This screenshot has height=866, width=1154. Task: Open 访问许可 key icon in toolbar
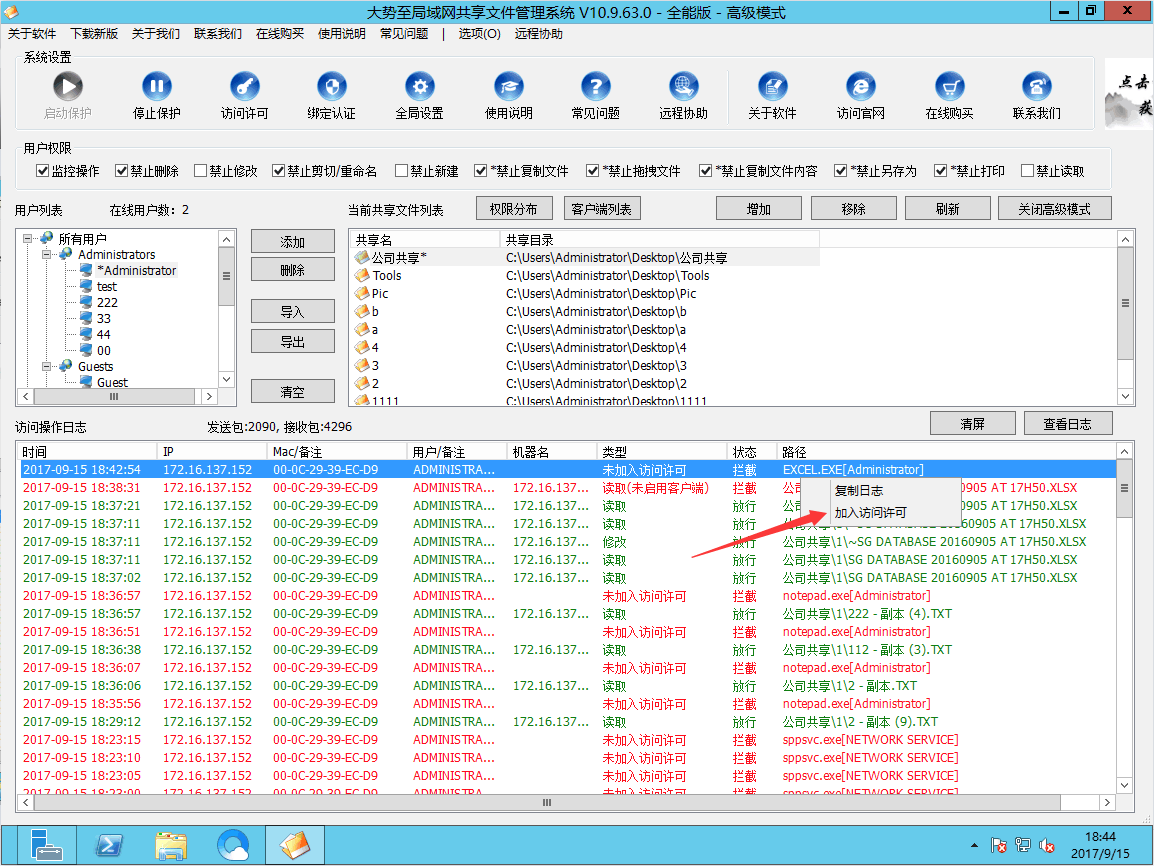(x=244, y=87)
